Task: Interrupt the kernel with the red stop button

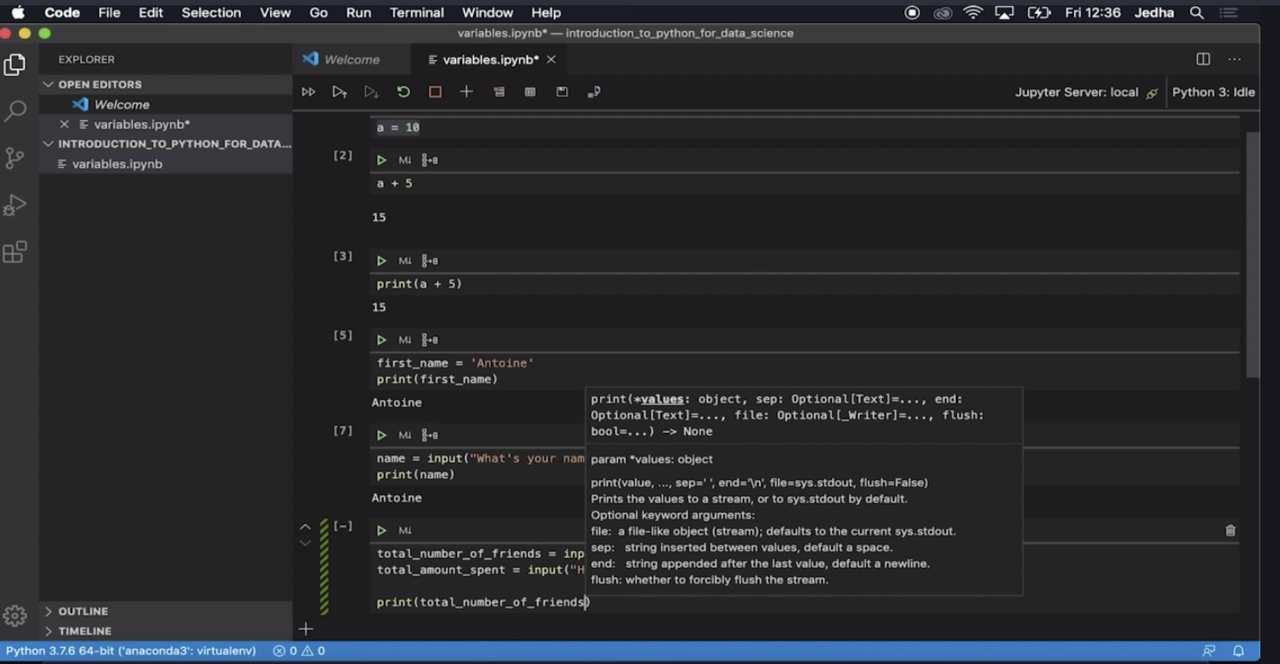Action: click(x=435, y=92)
